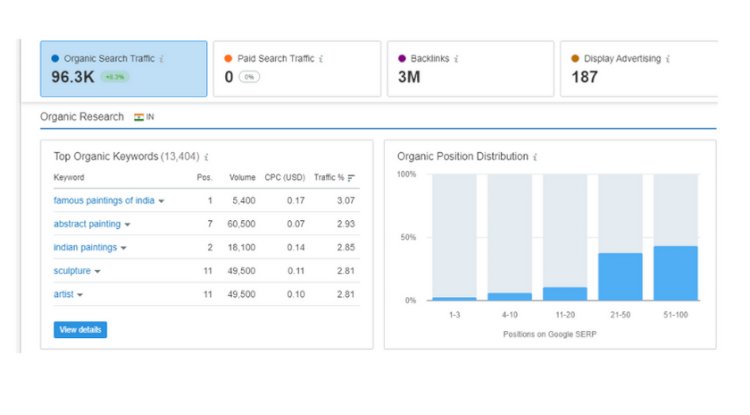The width and height of the screenshot is (750, 415).
Task: Click the 21-50 axis label
Action: tap(620, 315)
